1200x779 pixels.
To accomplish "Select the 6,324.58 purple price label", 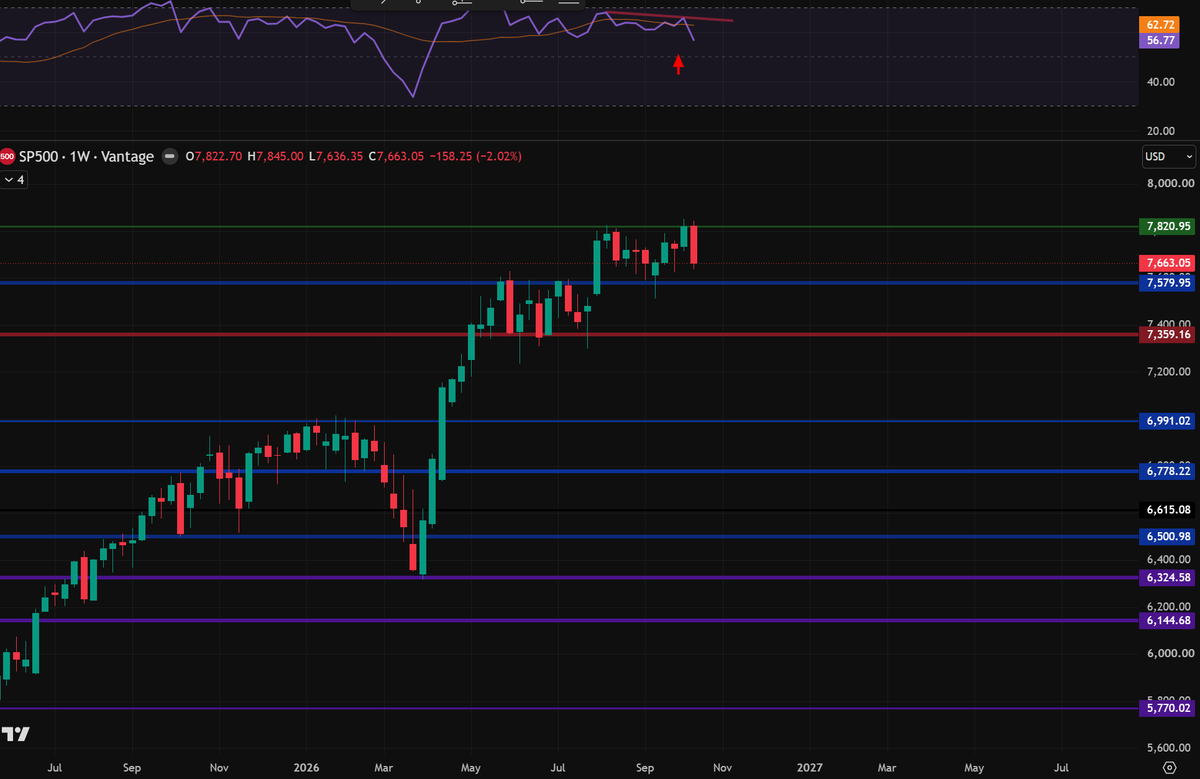I will pos(1168,577).
